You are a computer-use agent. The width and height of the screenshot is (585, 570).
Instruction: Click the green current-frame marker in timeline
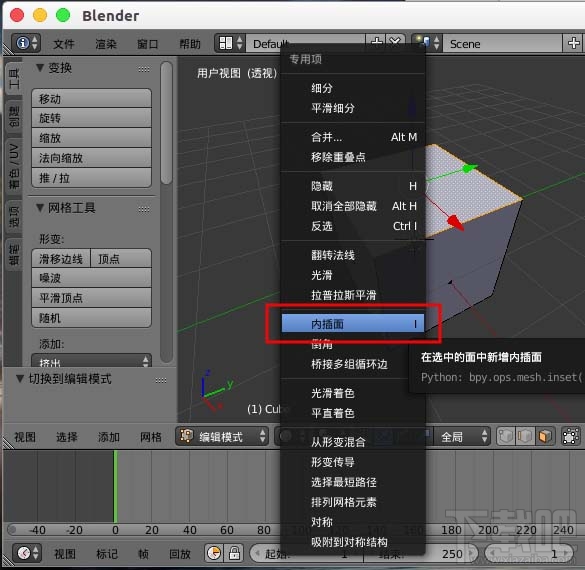tap(115, 486)
